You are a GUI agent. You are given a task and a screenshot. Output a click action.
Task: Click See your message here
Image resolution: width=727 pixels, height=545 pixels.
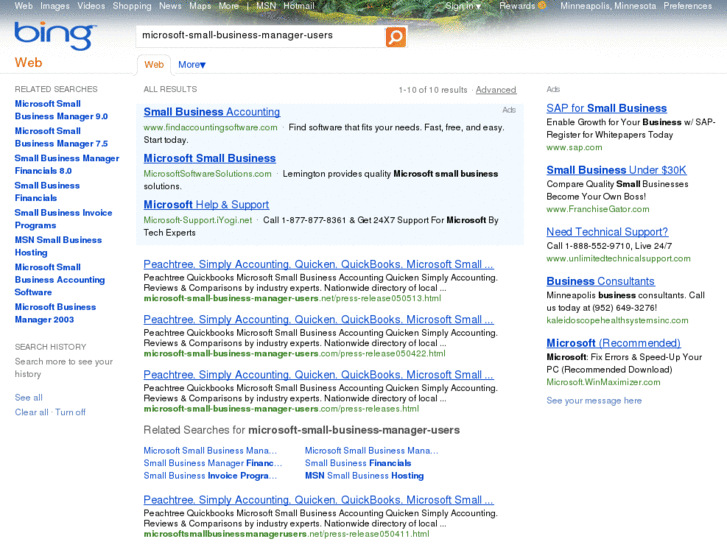point(594,401)
